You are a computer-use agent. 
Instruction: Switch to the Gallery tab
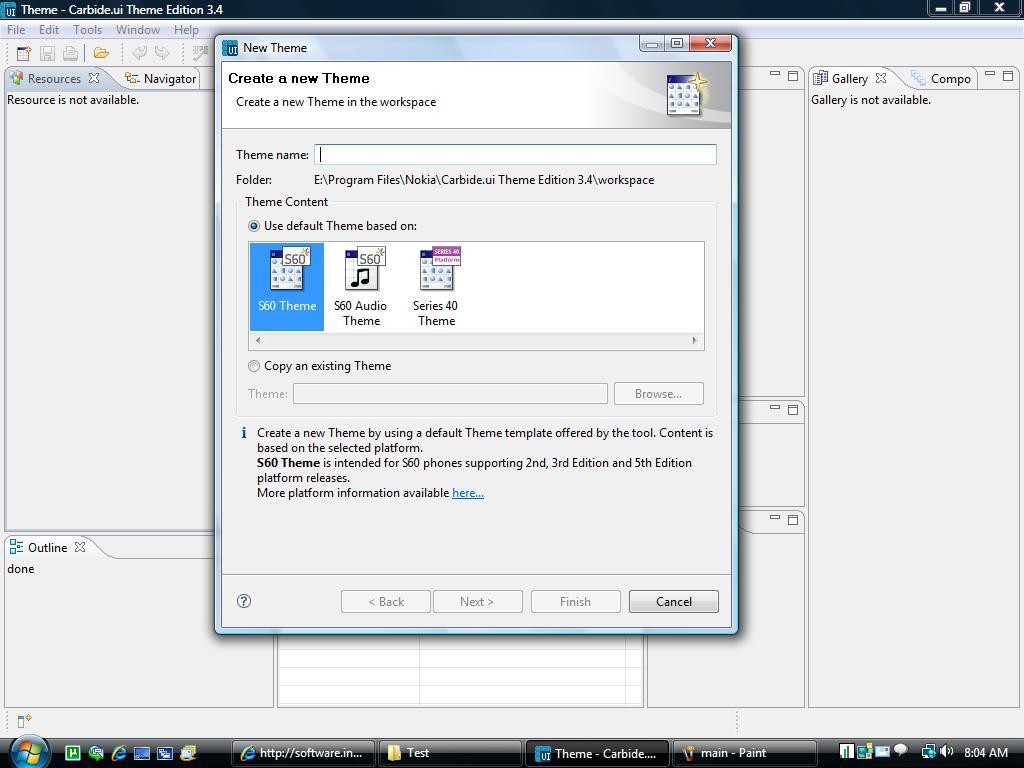(x=848, y=79)
